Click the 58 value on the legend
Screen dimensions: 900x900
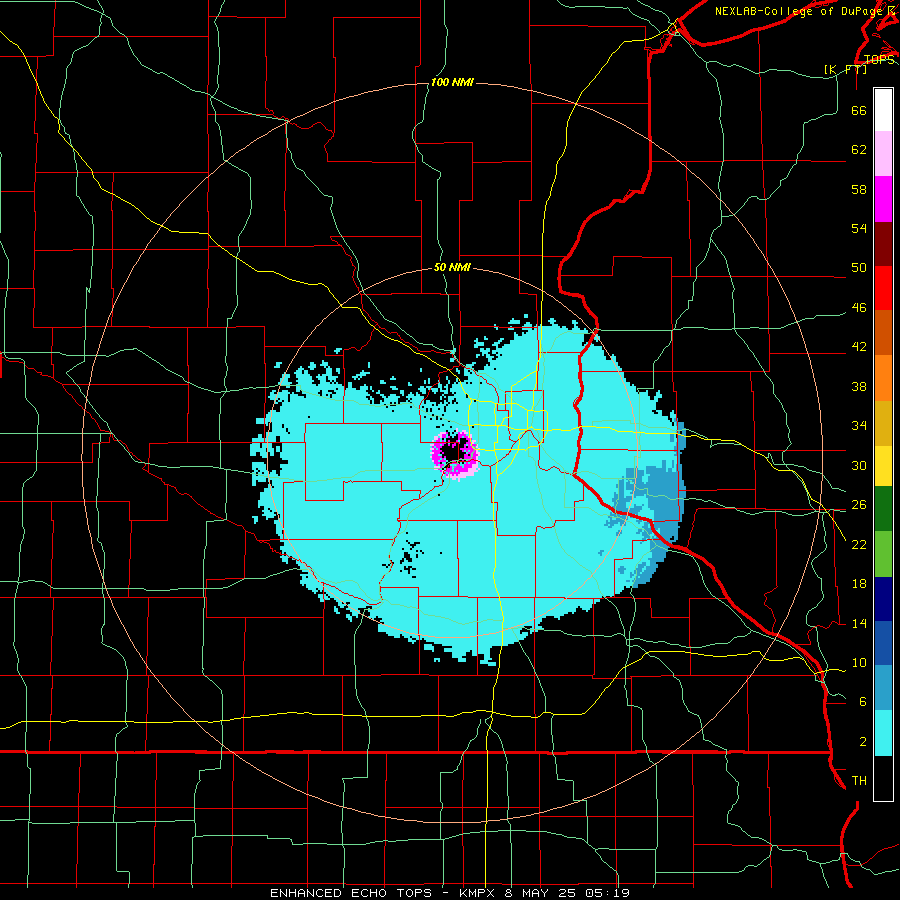pos(859,189)
